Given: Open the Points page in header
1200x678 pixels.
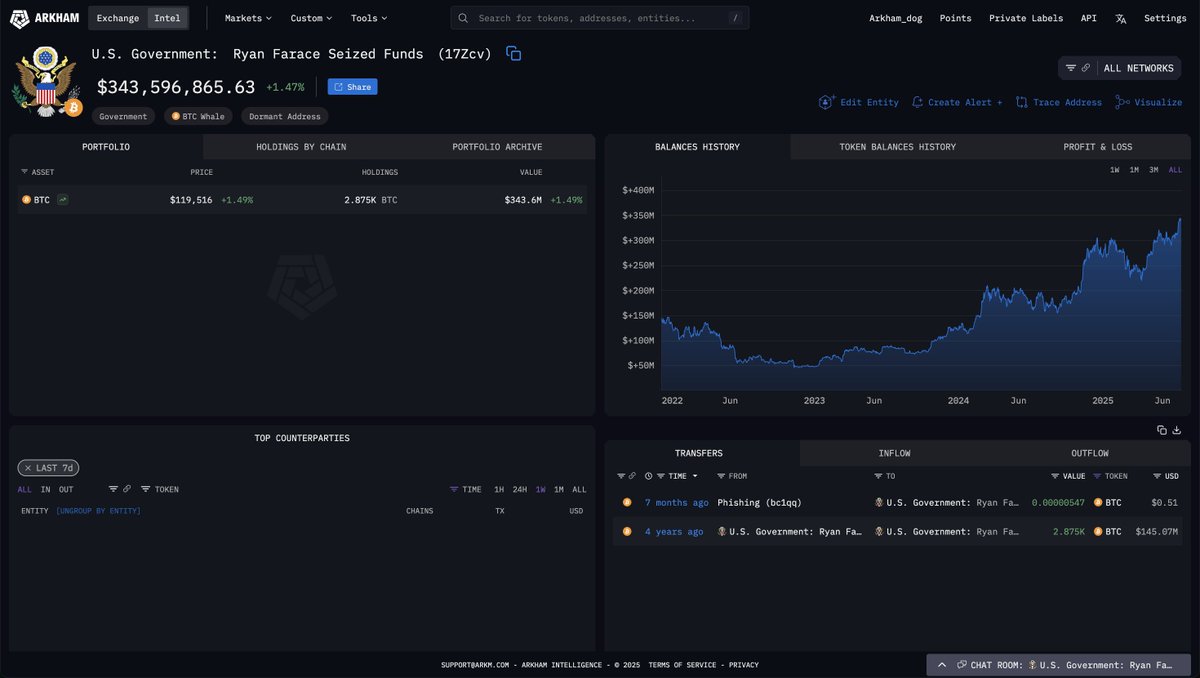Looking at the screenshot, I should (955, 18).
